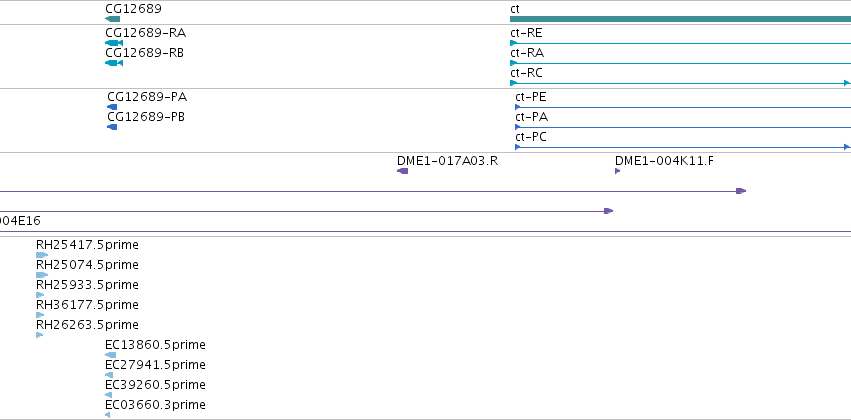Click the ct-PE protein start arrow
This screenshot has height=420, width=851.
[518, 107]
